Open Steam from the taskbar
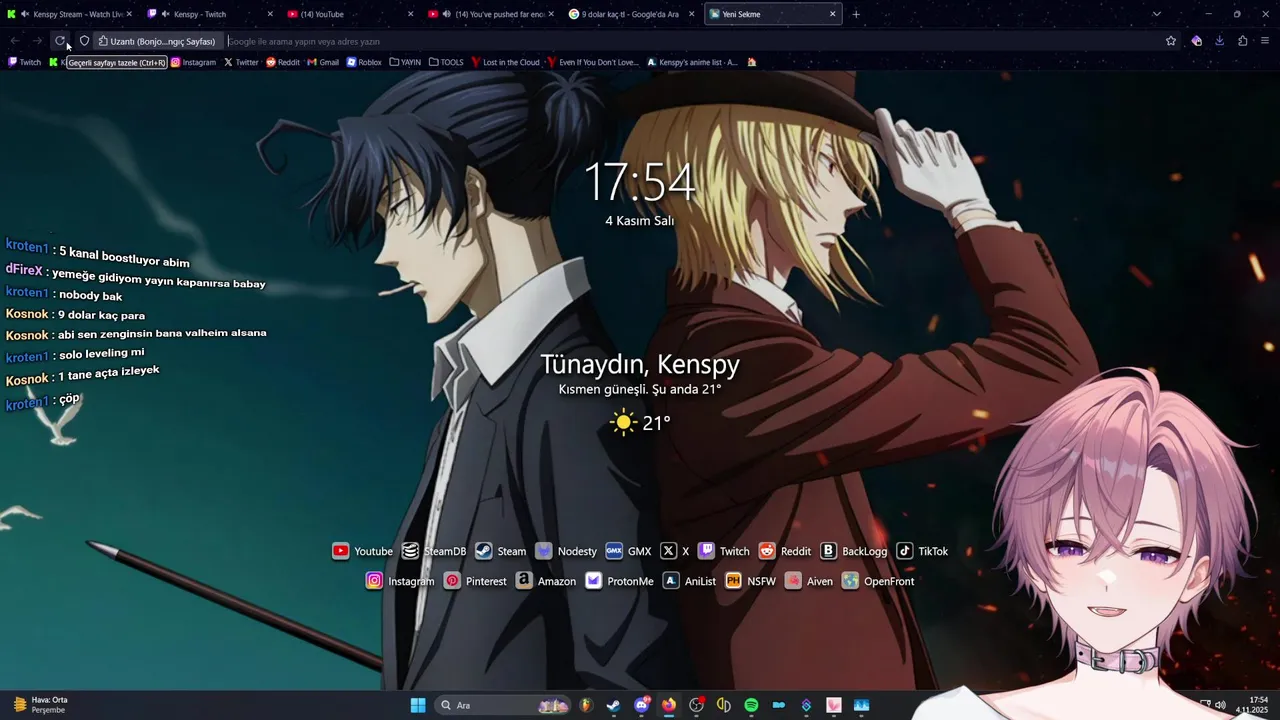 click(613, 705)
